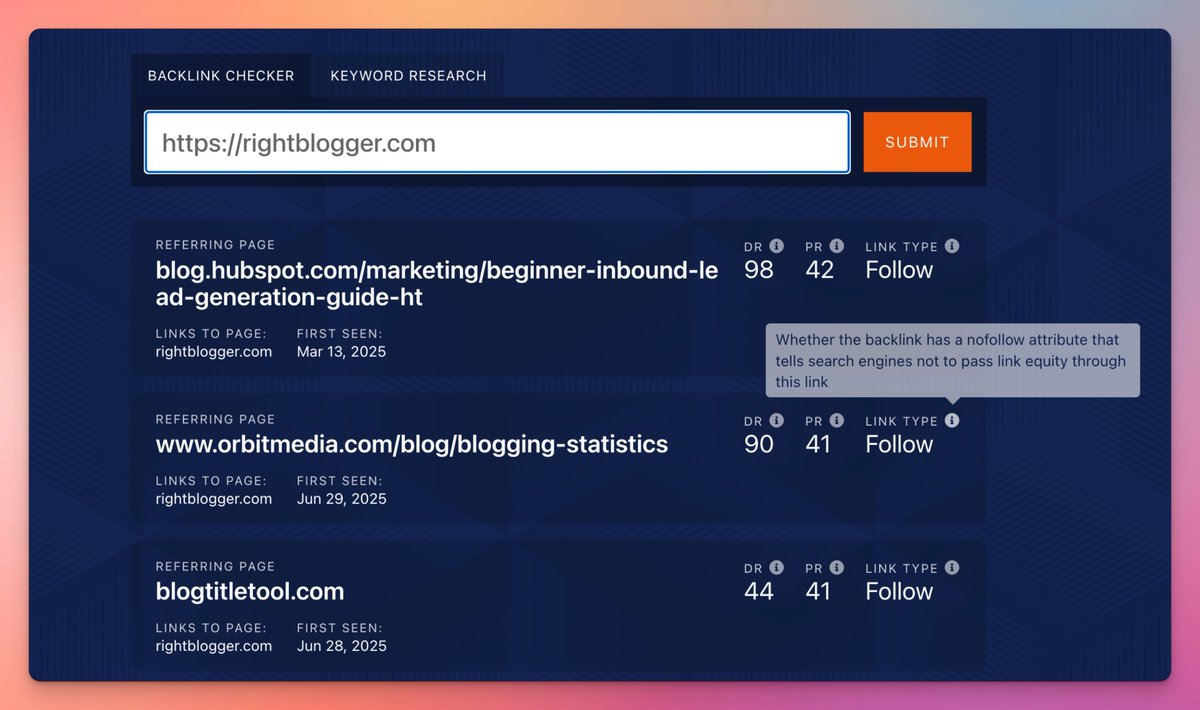The image size is (1200, 710).
Task: Click the nofollow attribute tooltip text
Action: [x=951, y=361]
